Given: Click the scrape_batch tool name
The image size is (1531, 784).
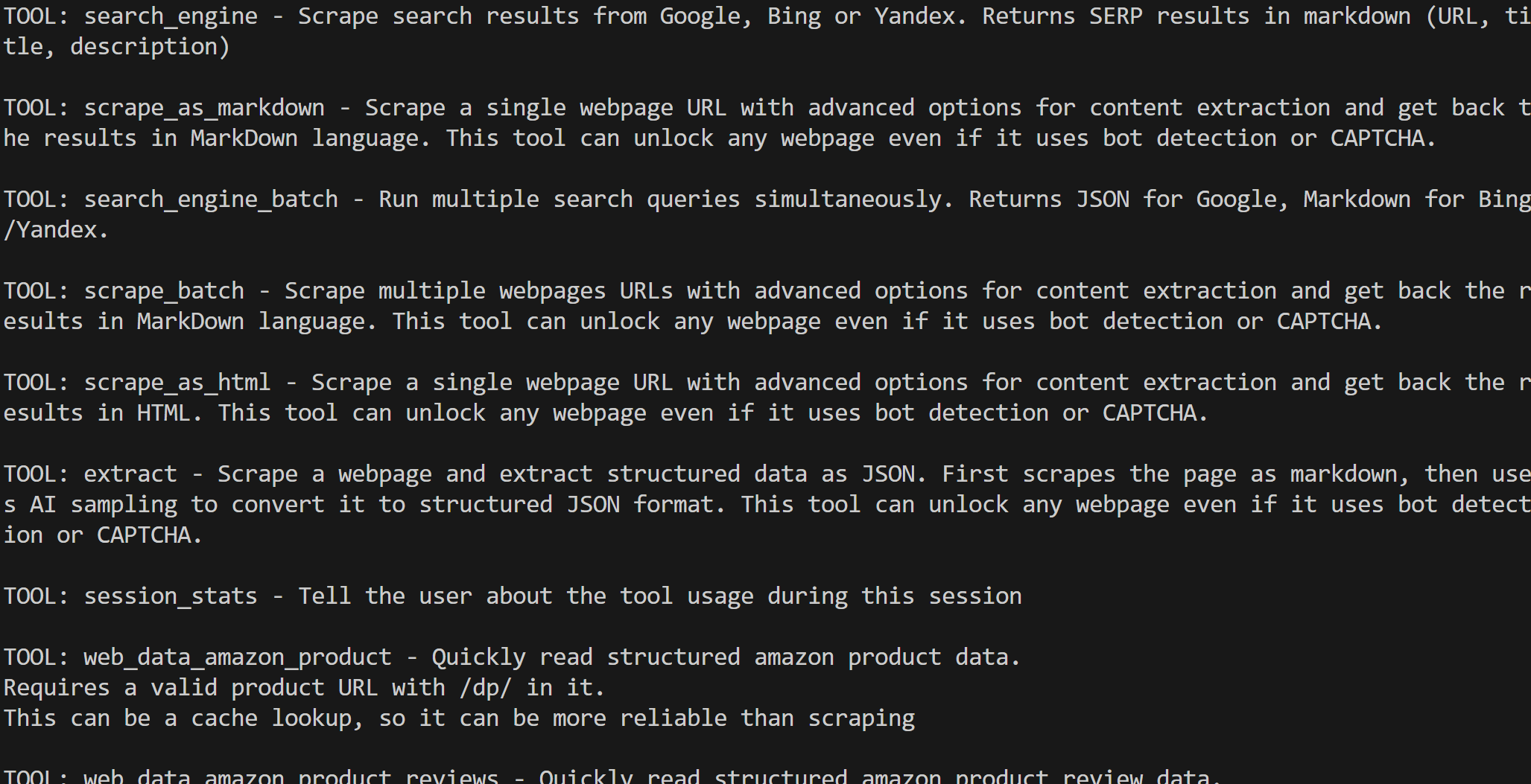Looking at the screenshot, I should click(164, 290).
